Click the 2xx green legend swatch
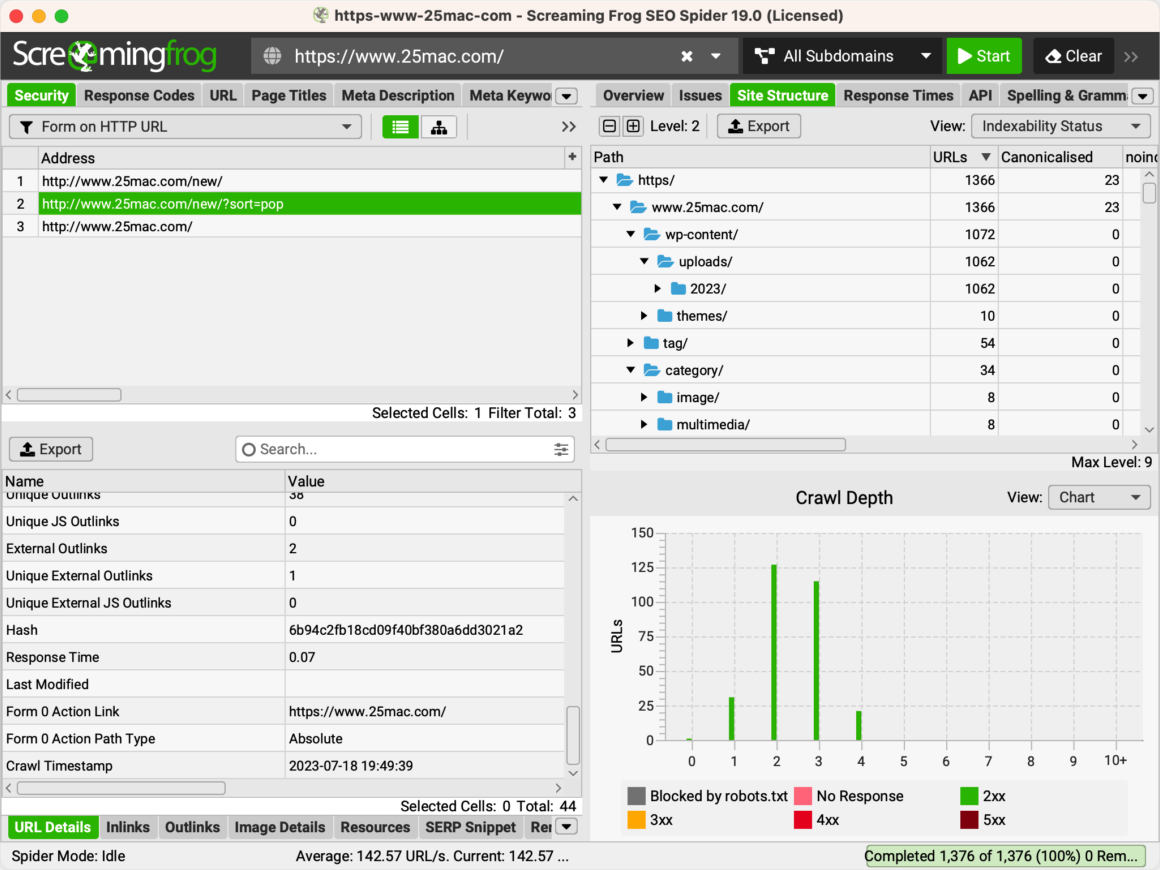 click(969, 796)
